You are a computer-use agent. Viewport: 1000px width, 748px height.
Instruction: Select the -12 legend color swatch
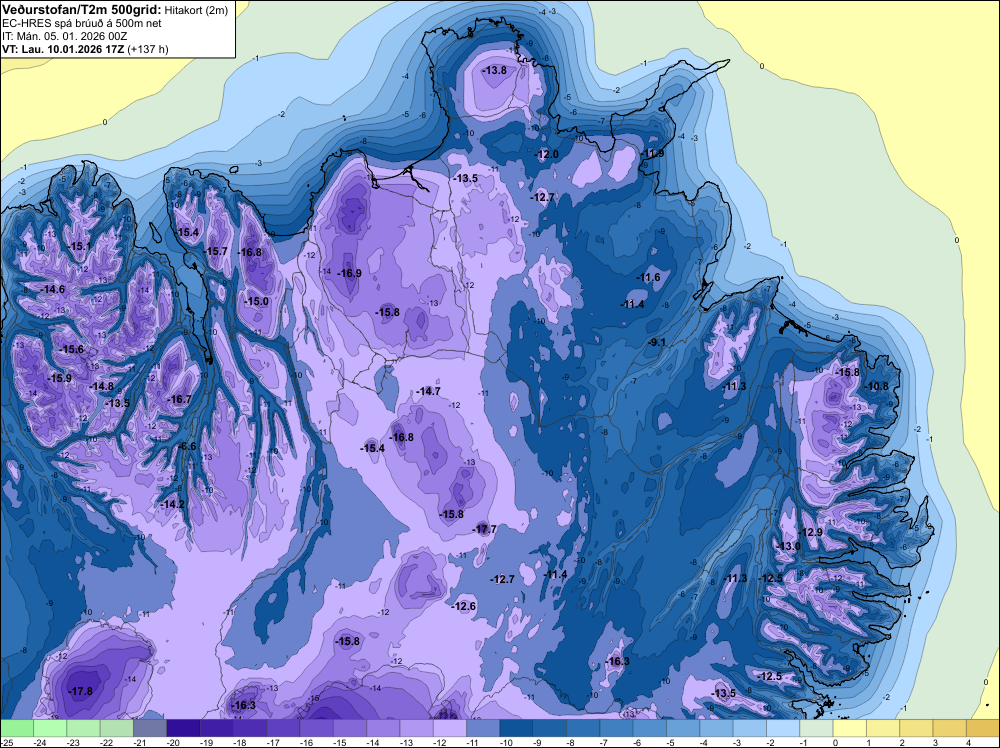point(450,728)
